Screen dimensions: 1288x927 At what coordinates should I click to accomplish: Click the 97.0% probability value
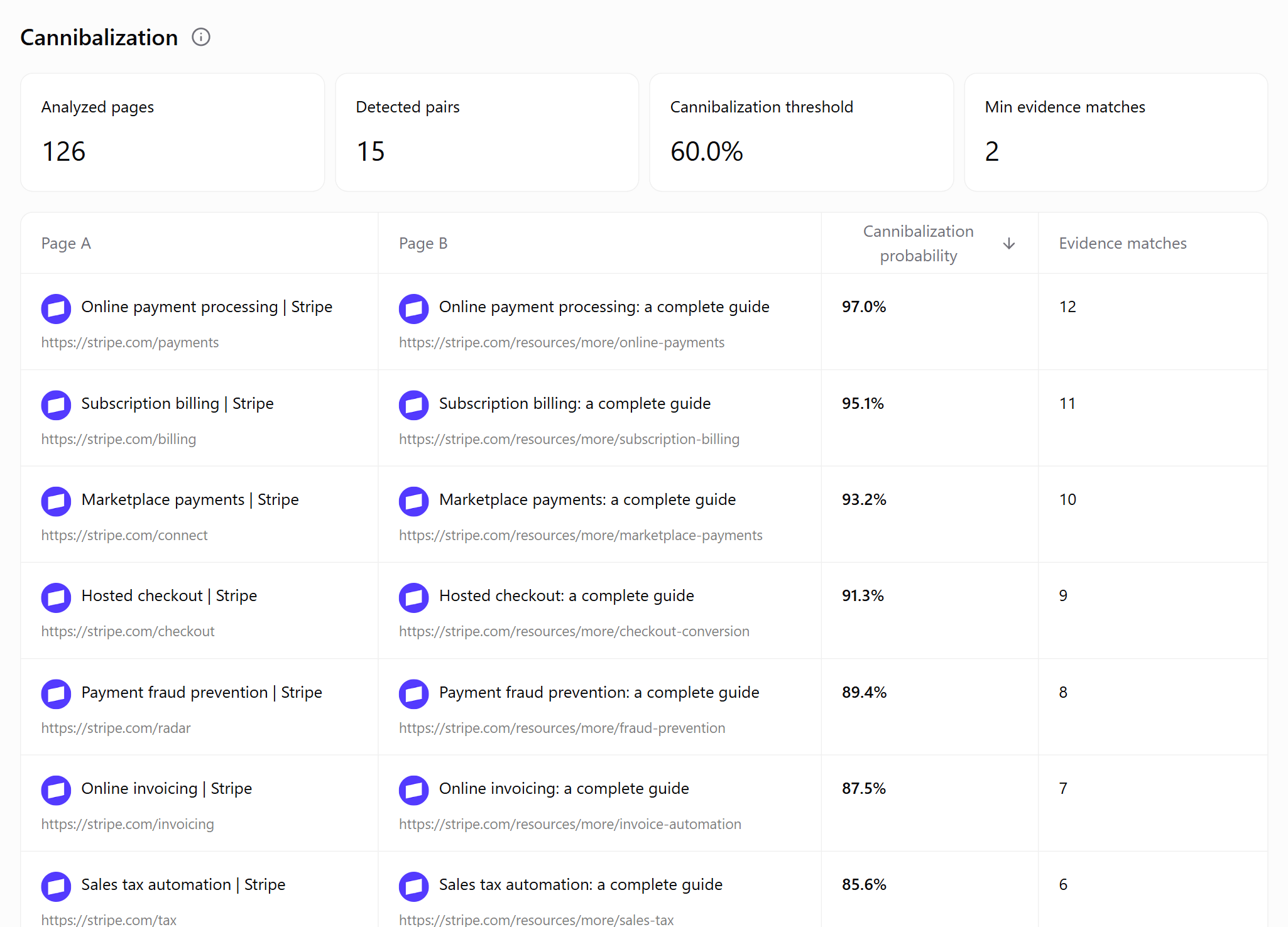coord(864,306)
